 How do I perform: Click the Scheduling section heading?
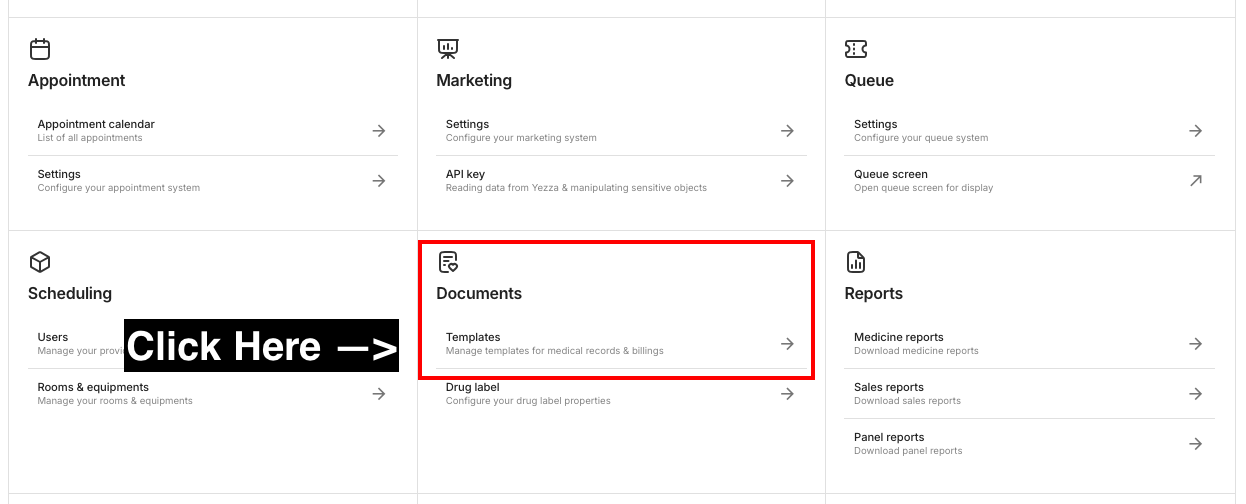pyautogui.click(x=70, y=294)
